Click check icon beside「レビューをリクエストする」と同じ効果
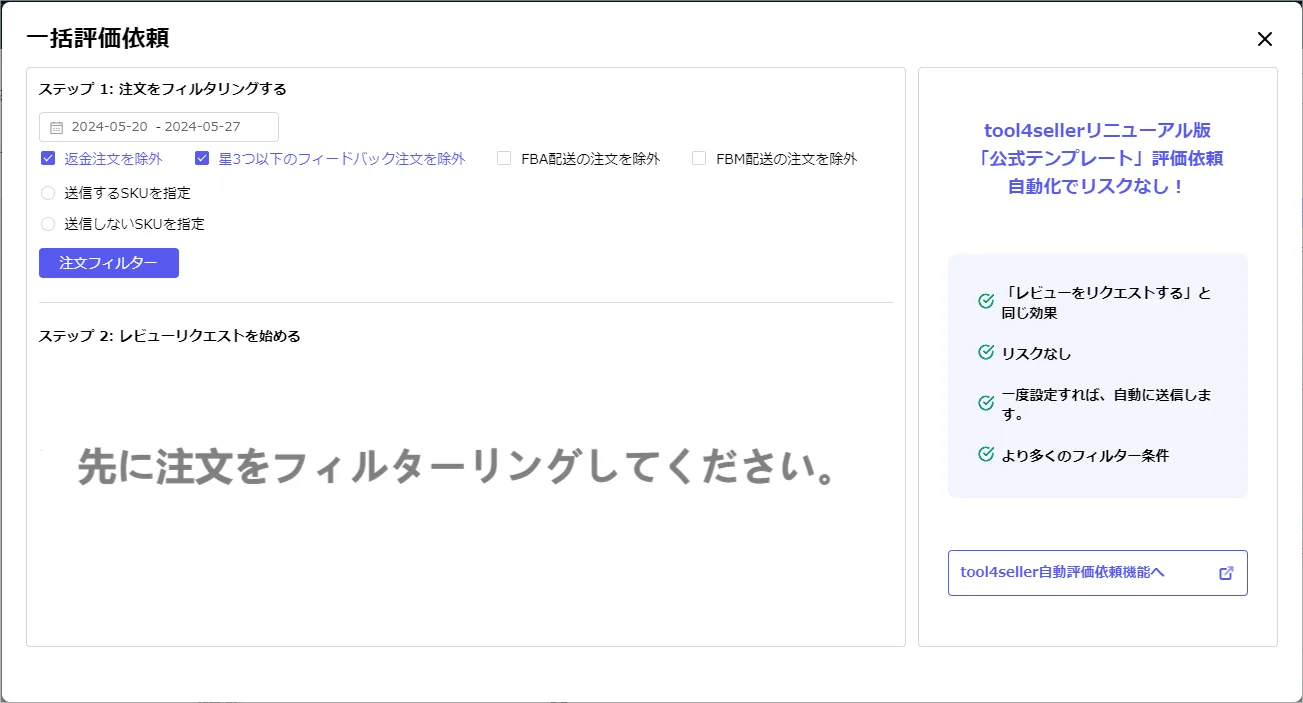1303x703 pixels. [x=986, y=301]
